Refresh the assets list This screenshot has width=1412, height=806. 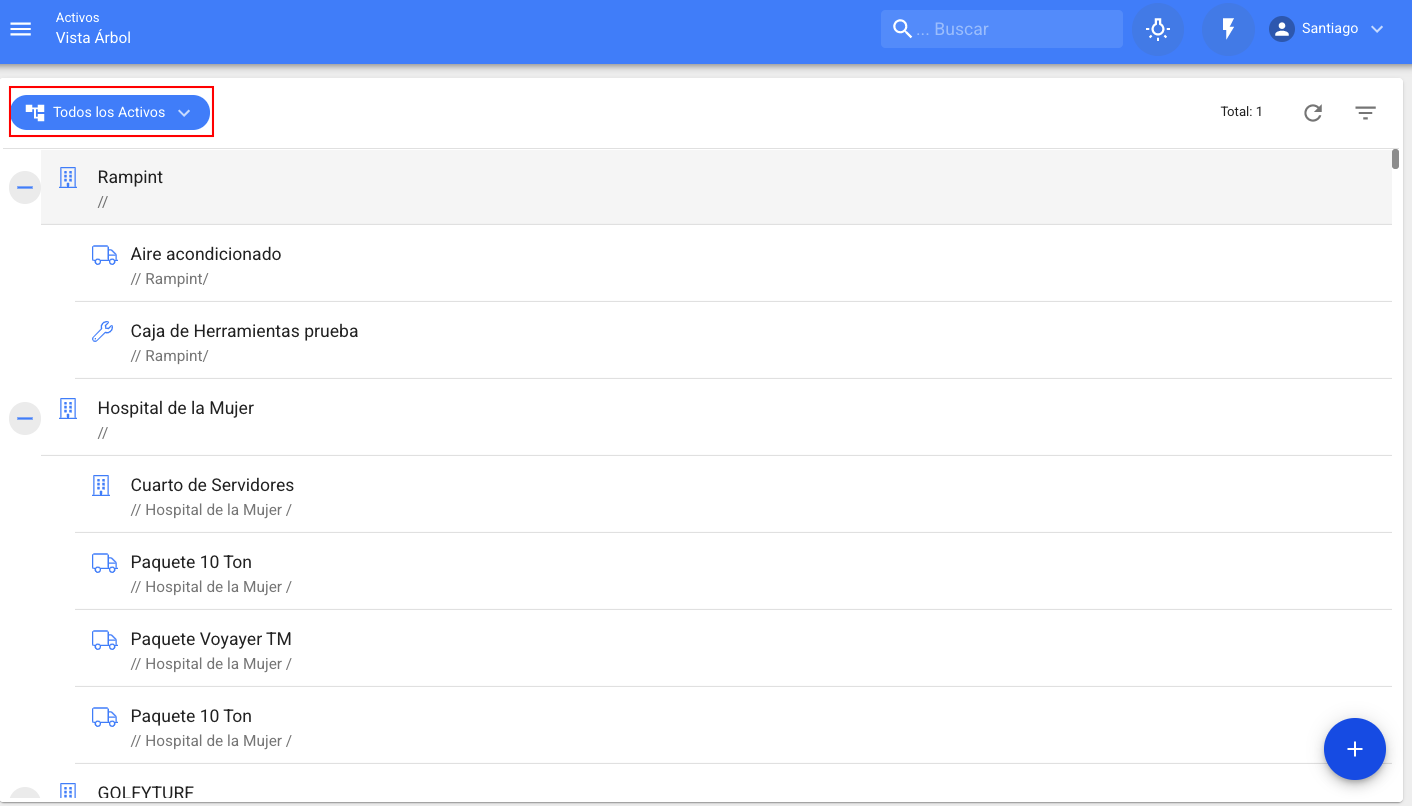(x=1313, y=113)
